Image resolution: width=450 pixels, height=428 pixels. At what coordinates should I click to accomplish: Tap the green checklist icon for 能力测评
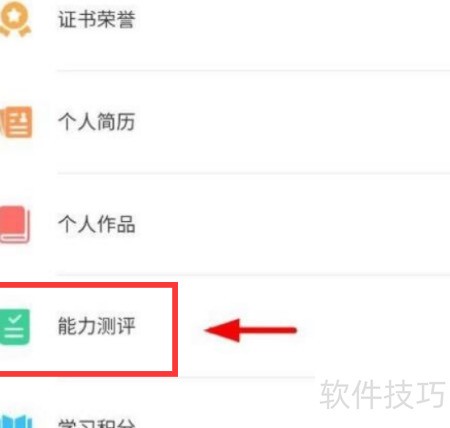(15, 327)
